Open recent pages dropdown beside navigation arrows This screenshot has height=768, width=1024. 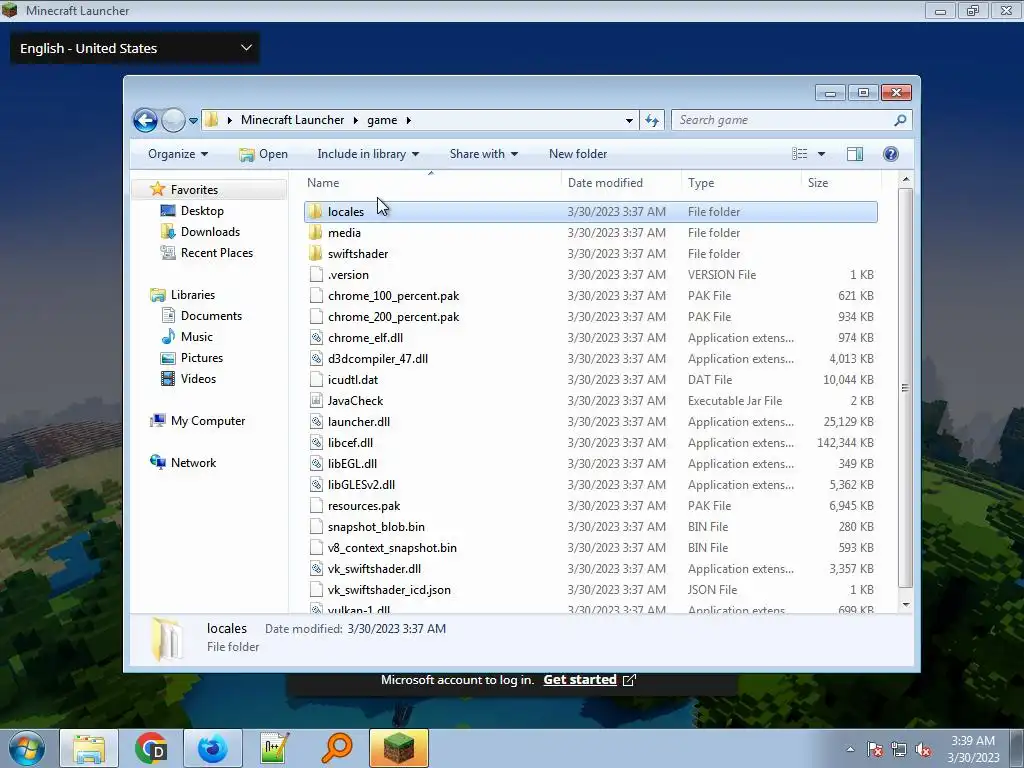[x=193, y=121]
